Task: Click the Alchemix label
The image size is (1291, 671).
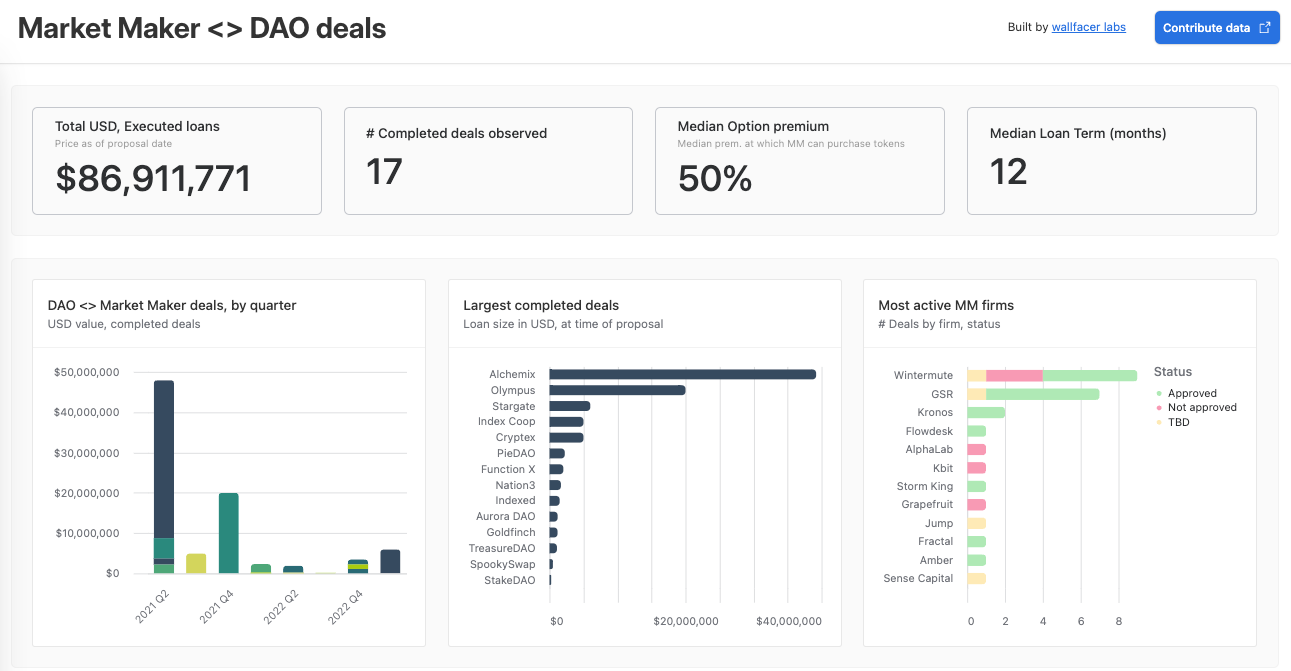Action: coord(513,374)
